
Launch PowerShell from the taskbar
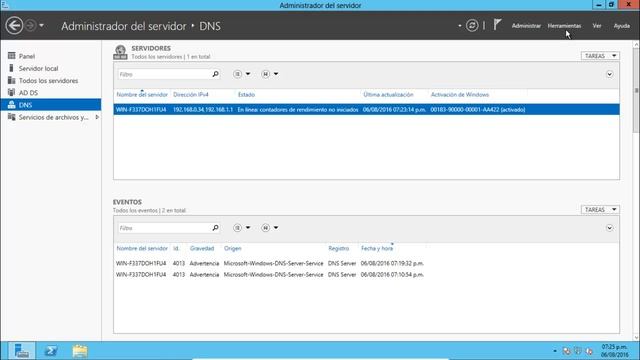pyautogui.click(x=51, y=351)
